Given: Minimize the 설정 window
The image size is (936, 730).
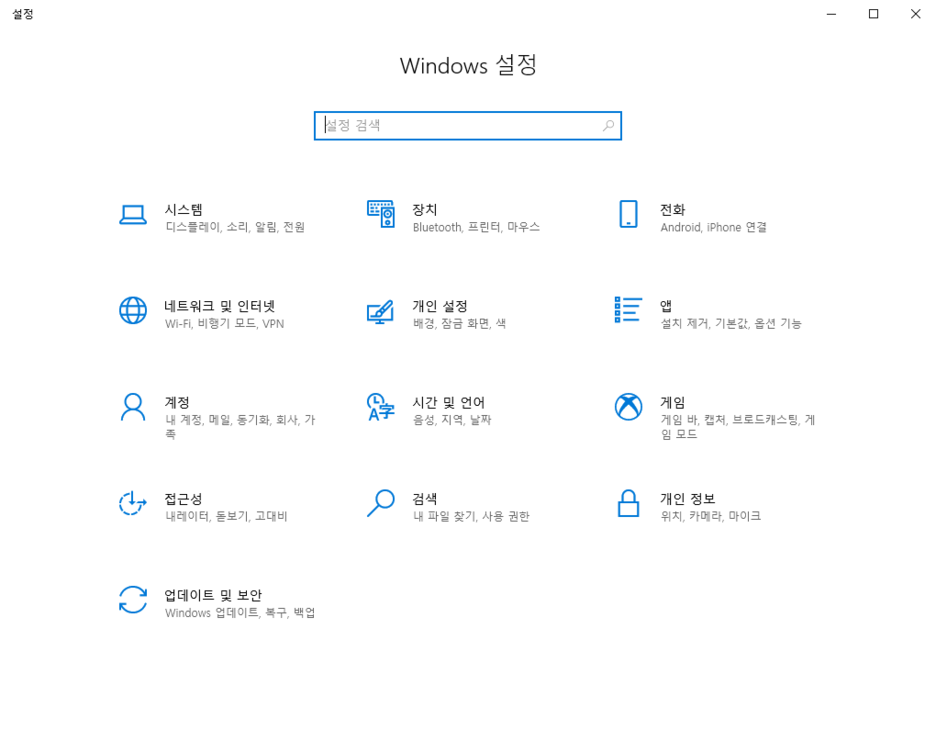Looking at the screenshot, I should [831, 14].
